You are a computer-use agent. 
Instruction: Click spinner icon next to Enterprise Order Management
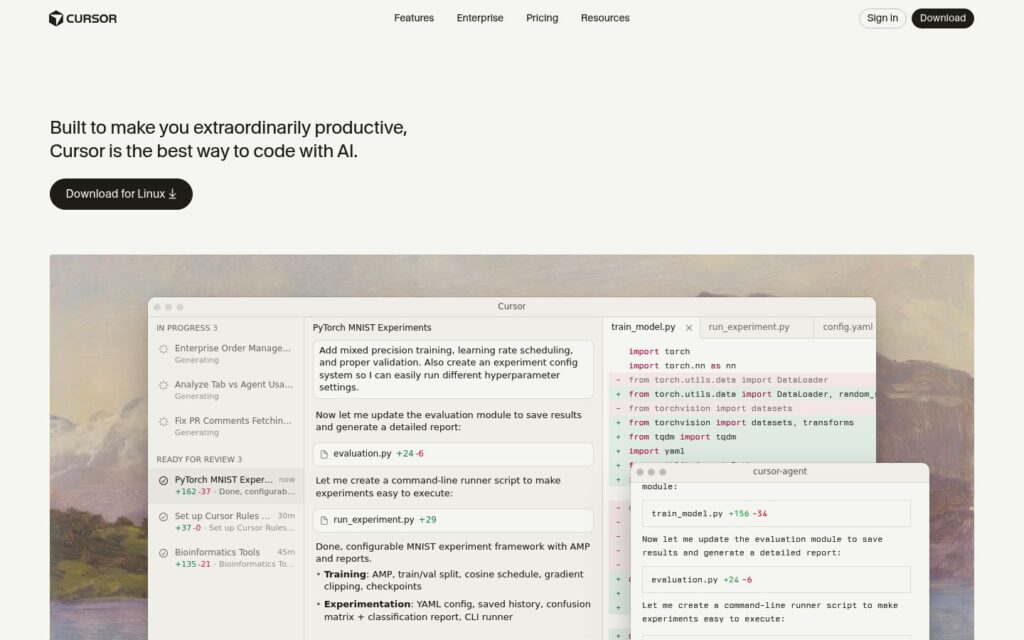163,349
